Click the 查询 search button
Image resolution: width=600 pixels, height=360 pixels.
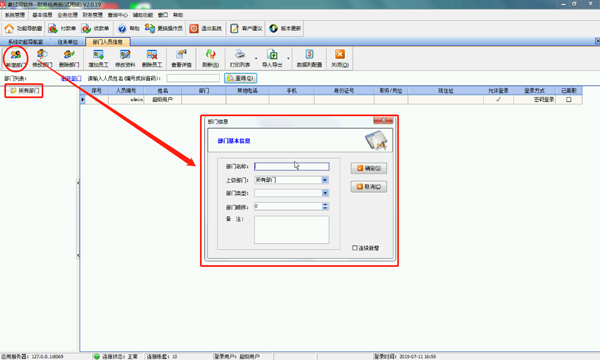[241, 78]
